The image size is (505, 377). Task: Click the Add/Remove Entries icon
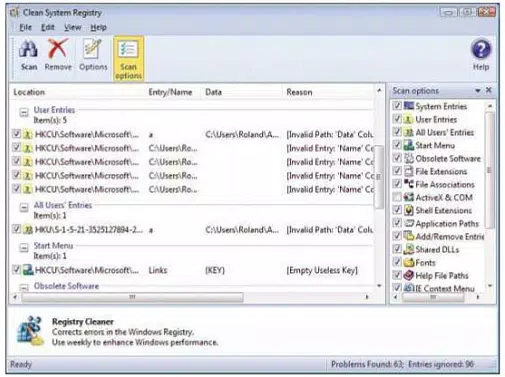(x=409, y=236)
